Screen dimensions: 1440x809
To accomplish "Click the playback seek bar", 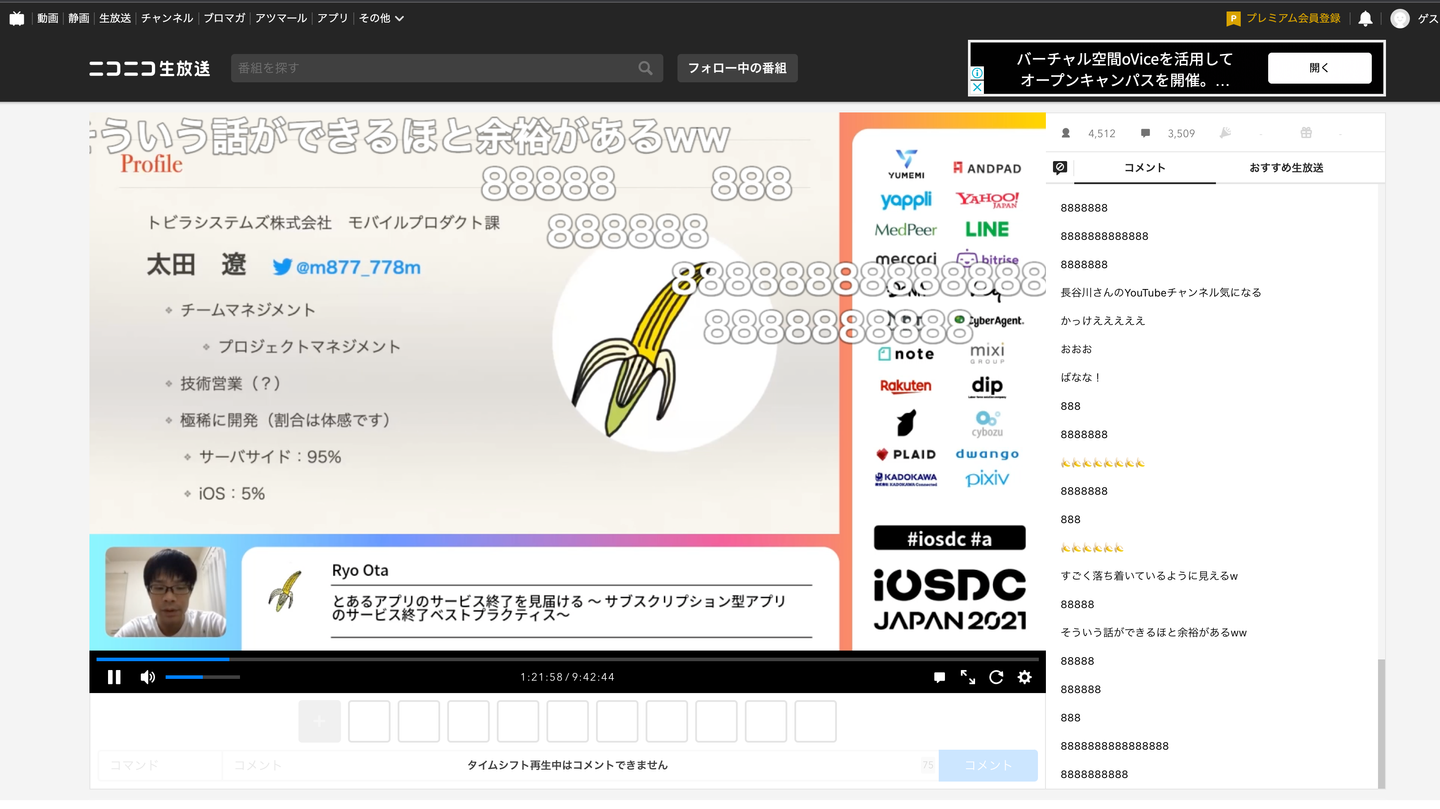I will coord(567,659).
